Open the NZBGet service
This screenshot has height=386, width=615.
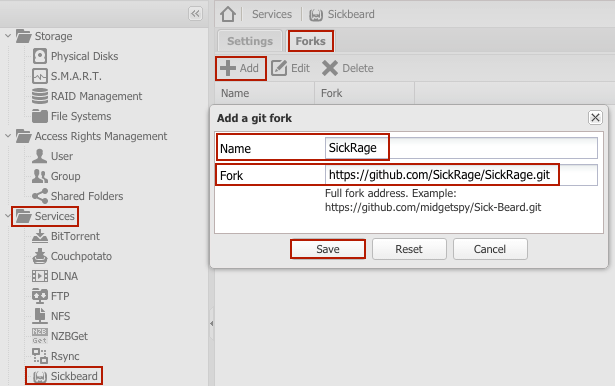pyautogui.click(x=60, y=336)
